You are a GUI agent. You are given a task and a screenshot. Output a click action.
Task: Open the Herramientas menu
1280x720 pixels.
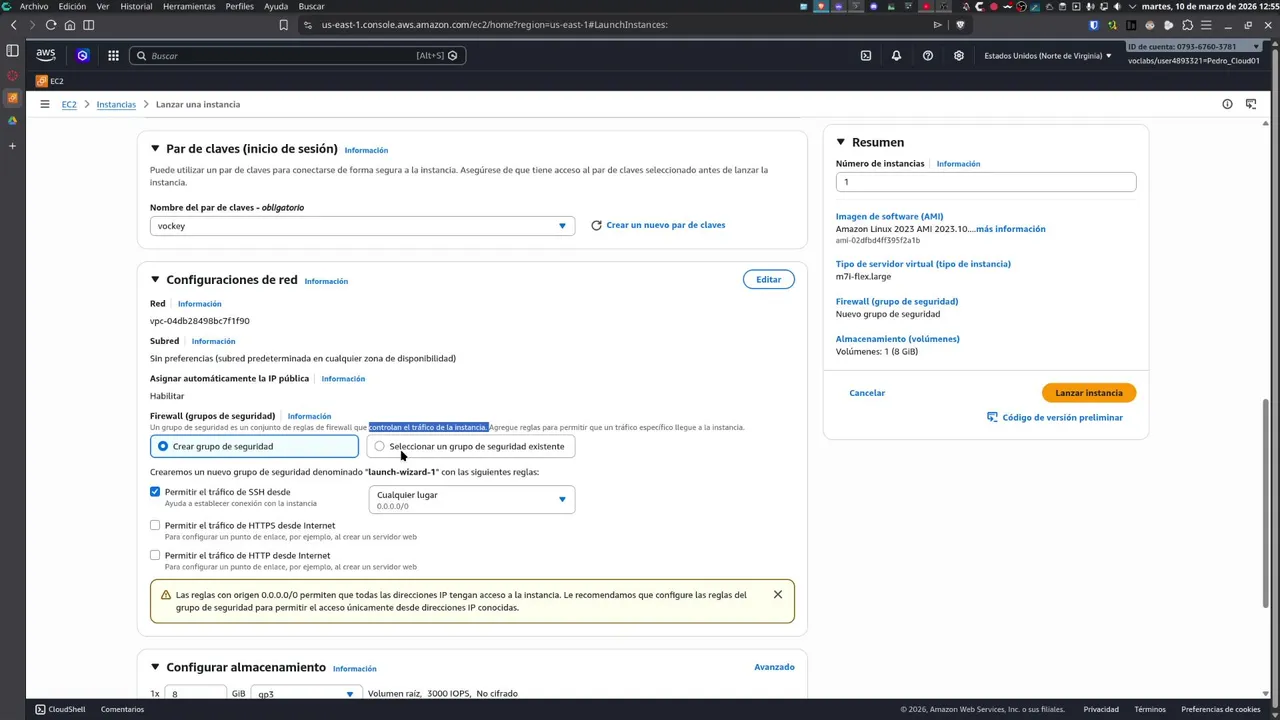point(189,6)
